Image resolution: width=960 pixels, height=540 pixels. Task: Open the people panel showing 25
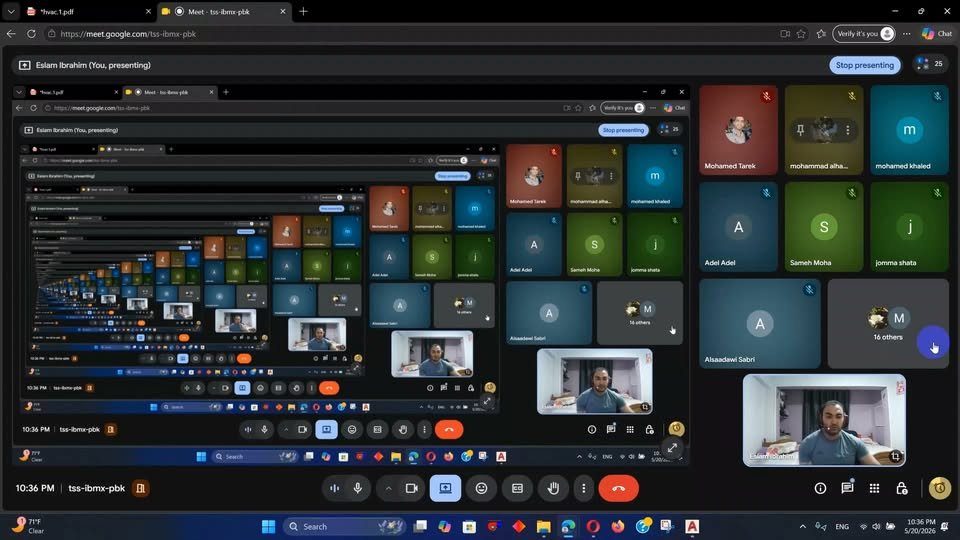click(x=931, y=64)
